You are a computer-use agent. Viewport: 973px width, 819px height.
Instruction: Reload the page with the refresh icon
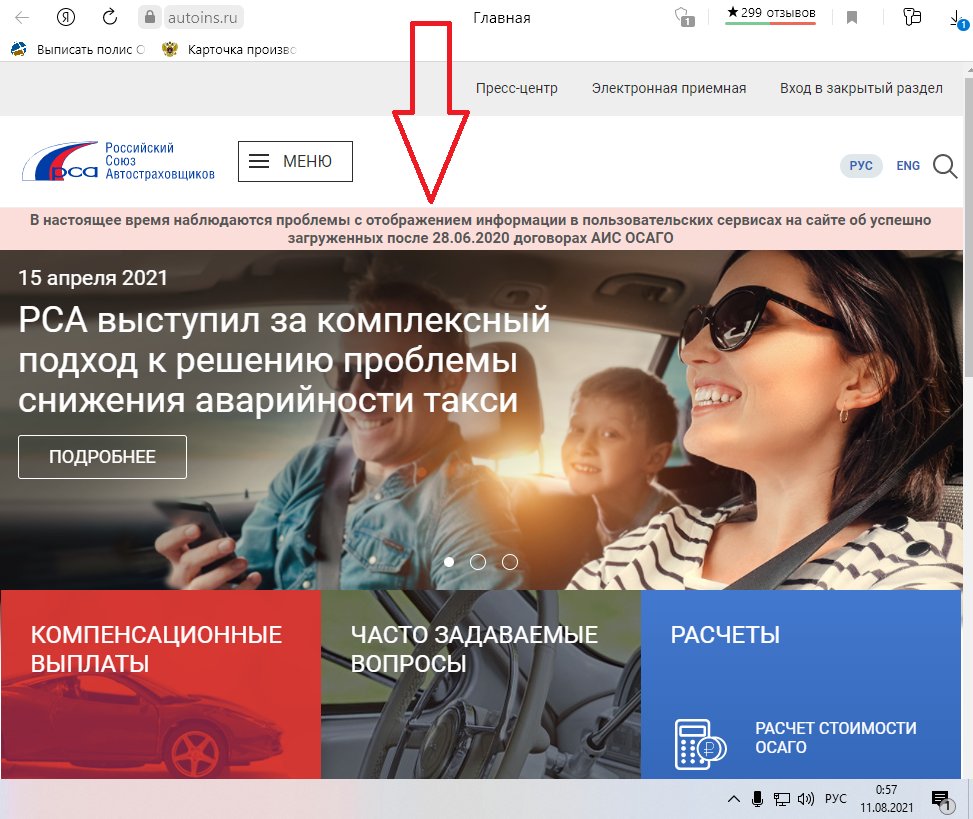click(x=110, y=17)
